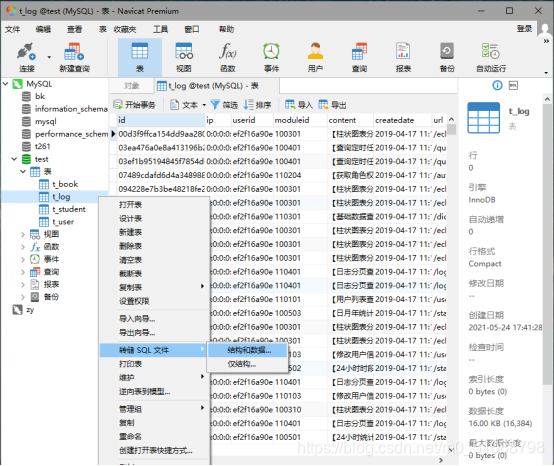Expand the toolbar overflow chevron

[x=546, y=41]
